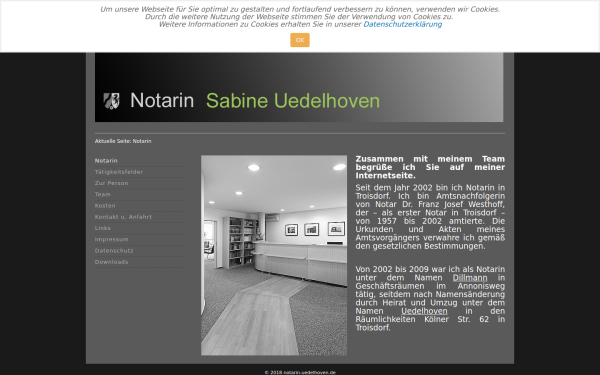
Task: Click the coat of arms logo icon
Action: tap(111, 101)
